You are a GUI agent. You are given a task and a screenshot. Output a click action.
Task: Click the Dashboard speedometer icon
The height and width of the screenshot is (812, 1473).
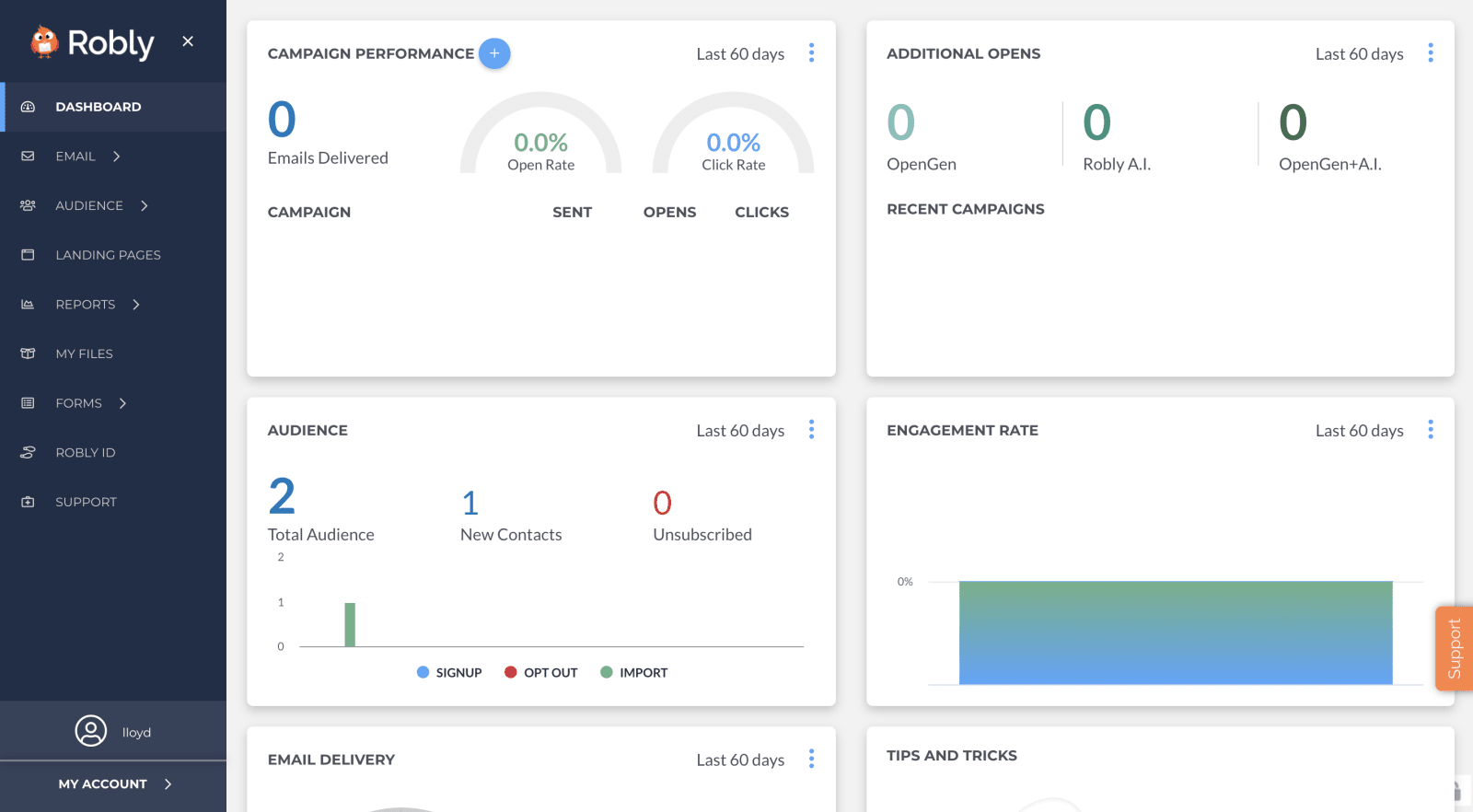click(x=28, y=107)
